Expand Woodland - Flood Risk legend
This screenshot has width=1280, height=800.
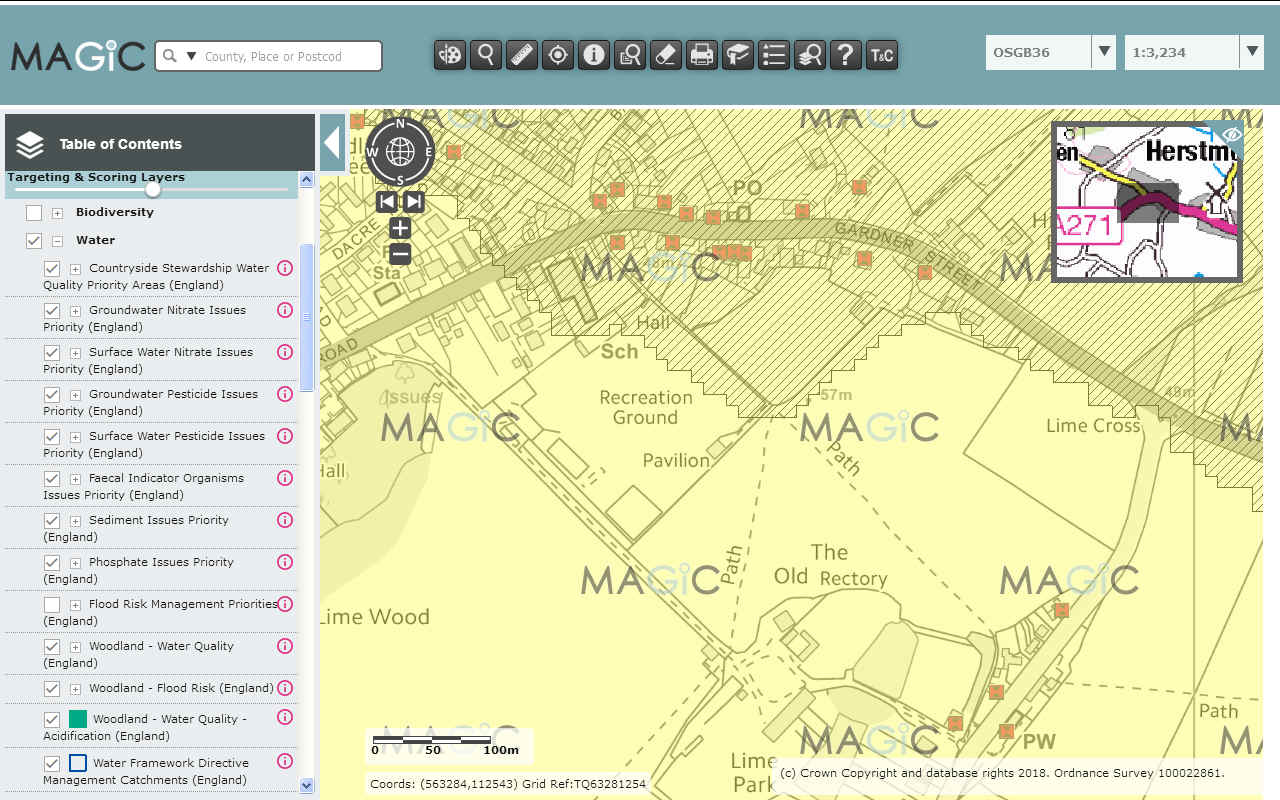[x=76, y=689]
